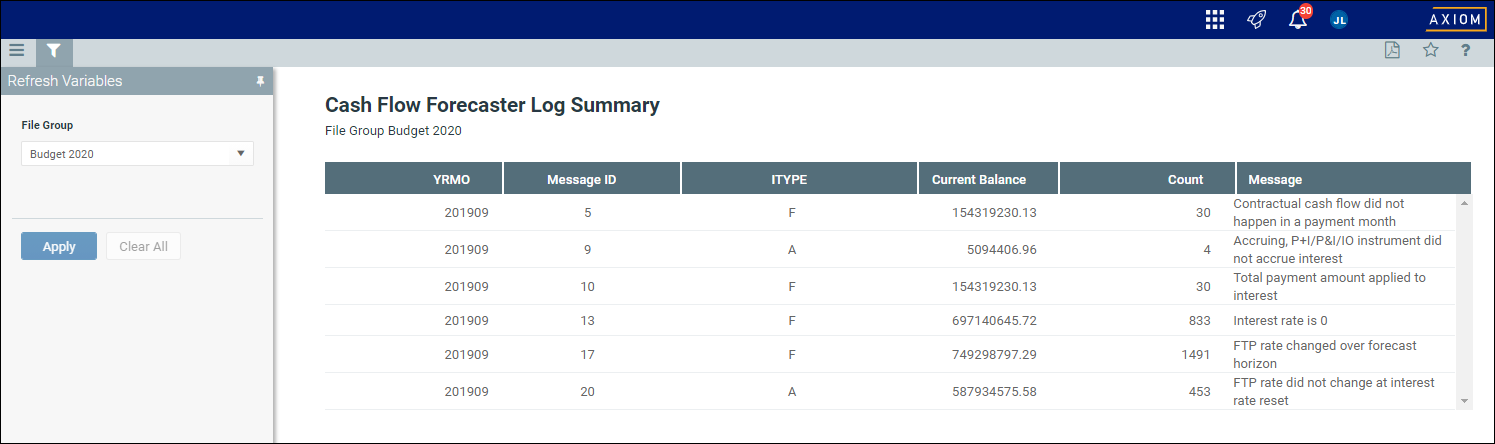
Task: Click the Message ID column header
Action: coord(581,180)
